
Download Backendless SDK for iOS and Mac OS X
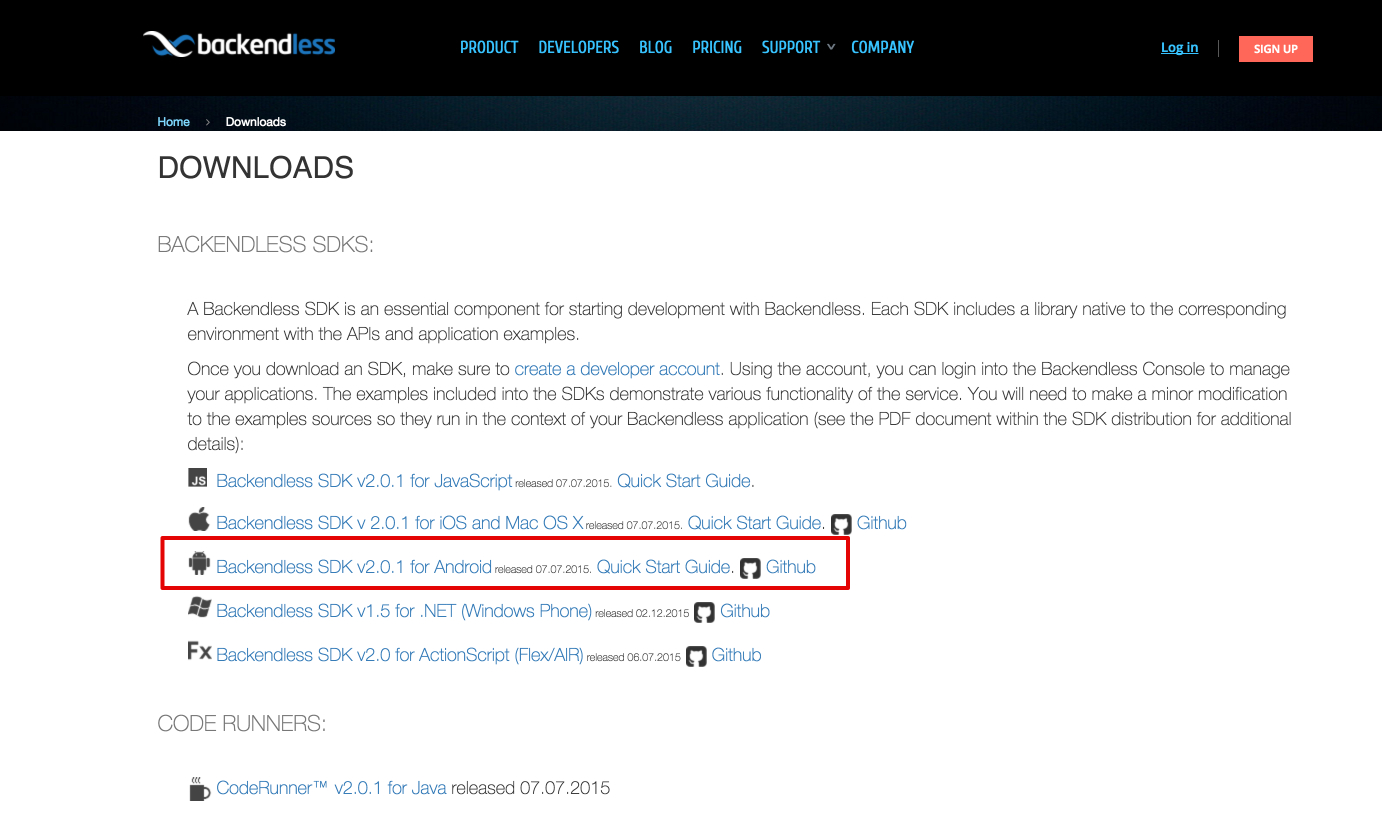click(x=400, y=523)
